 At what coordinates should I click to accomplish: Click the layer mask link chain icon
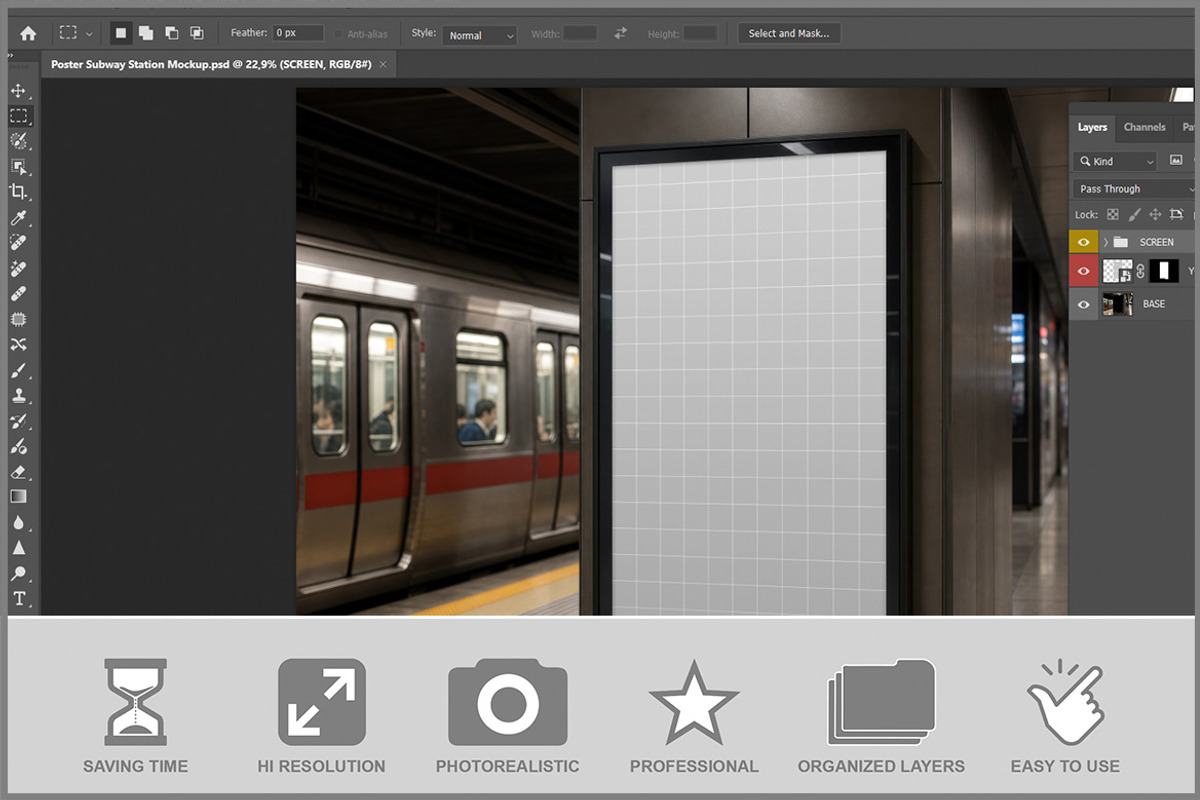(x=1140, y=271)
